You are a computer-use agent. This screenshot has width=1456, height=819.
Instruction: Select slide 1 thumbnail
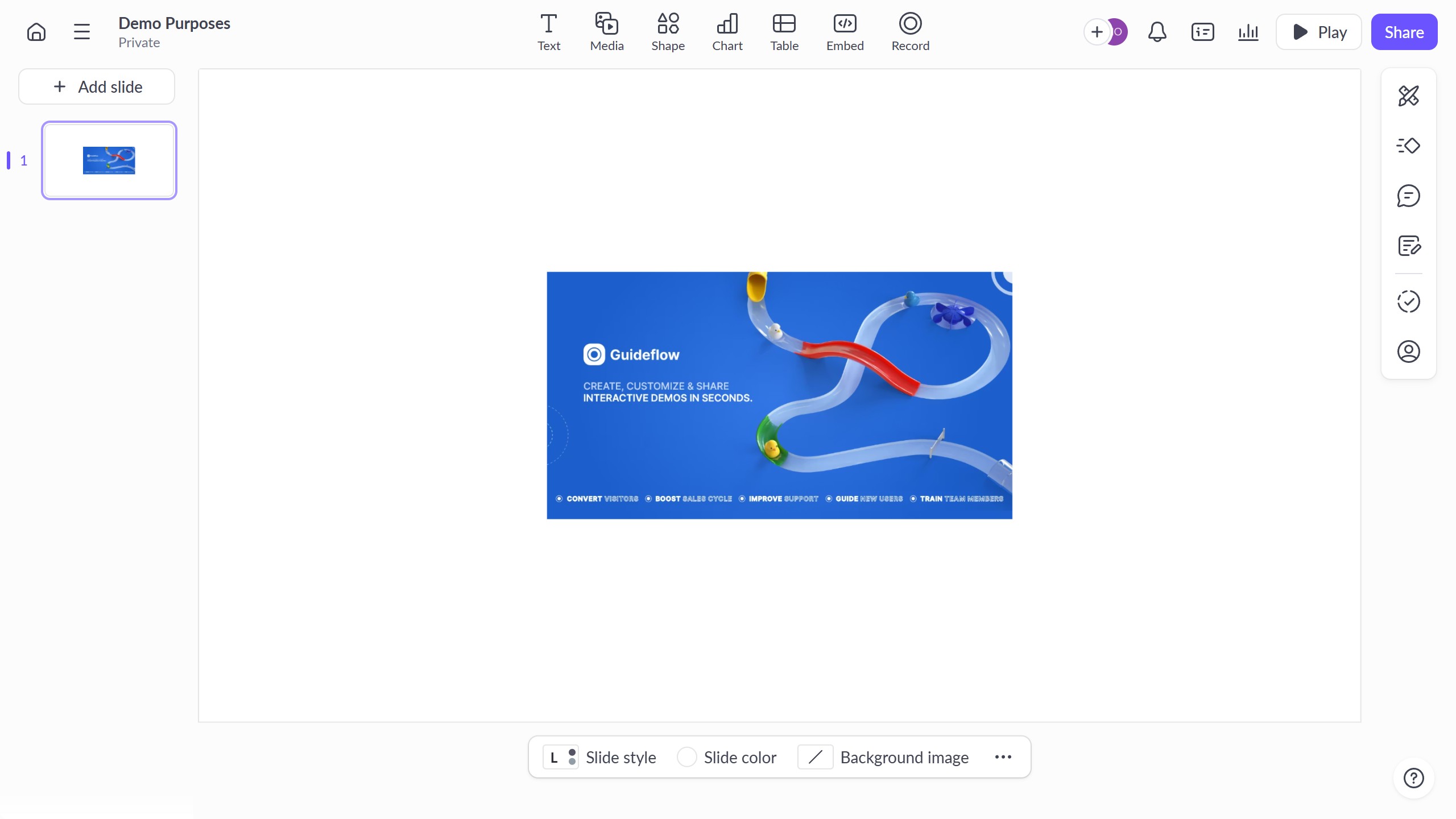(109, 160)
